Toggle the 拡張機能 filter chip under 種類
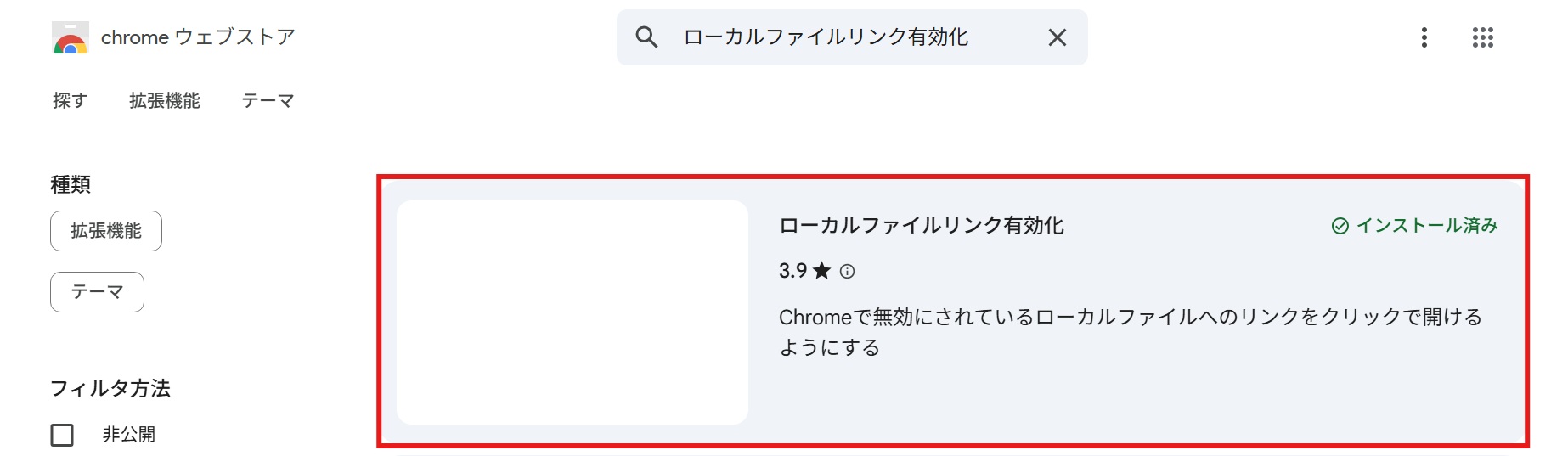Image resolution: width=1568 pixels, height=456 pixels. pyautogui.click(x=106, y=231)
